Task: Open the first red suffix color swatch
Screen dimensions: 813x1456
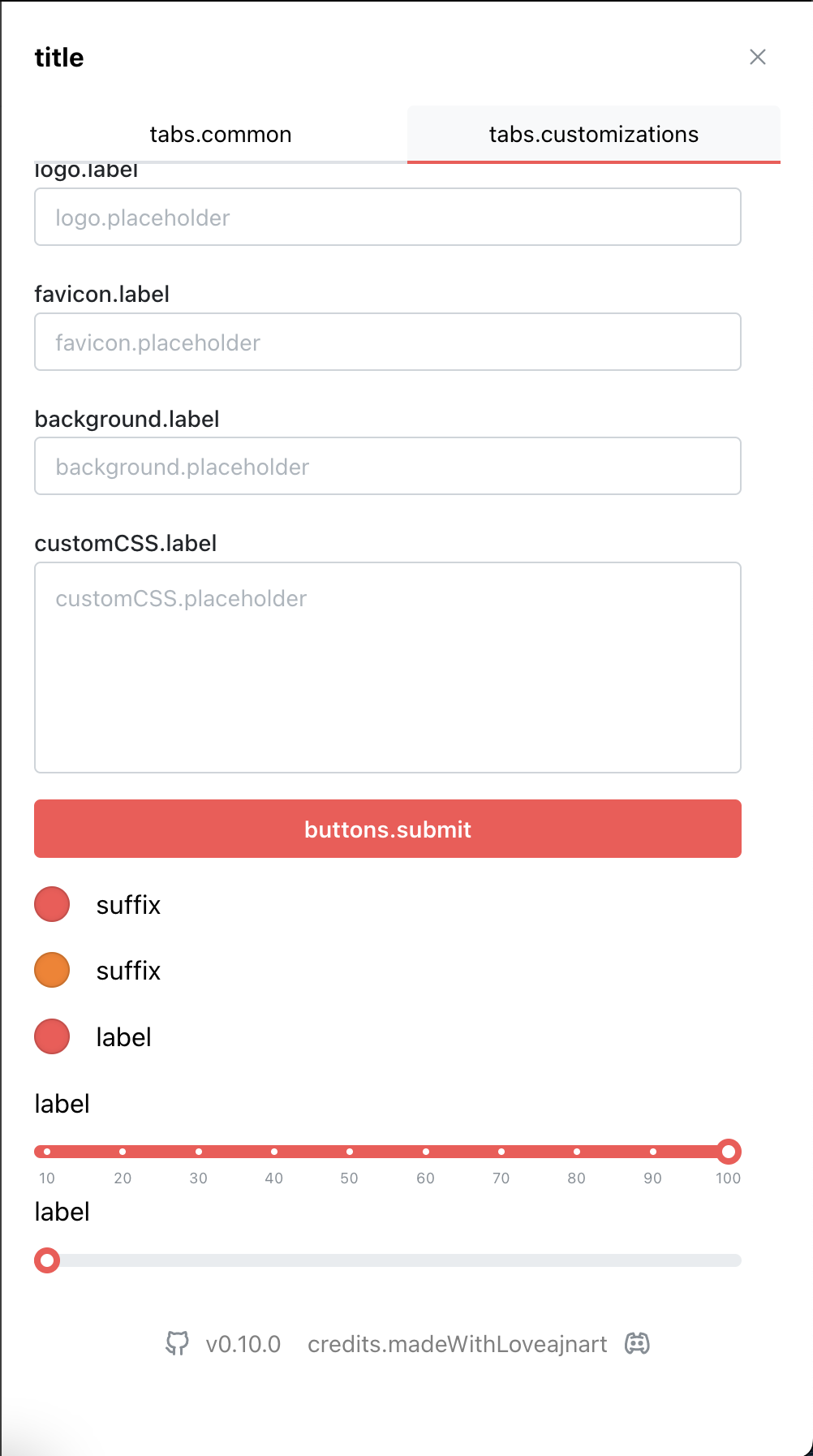Action: pyautogui.click(x=51, y=903)
